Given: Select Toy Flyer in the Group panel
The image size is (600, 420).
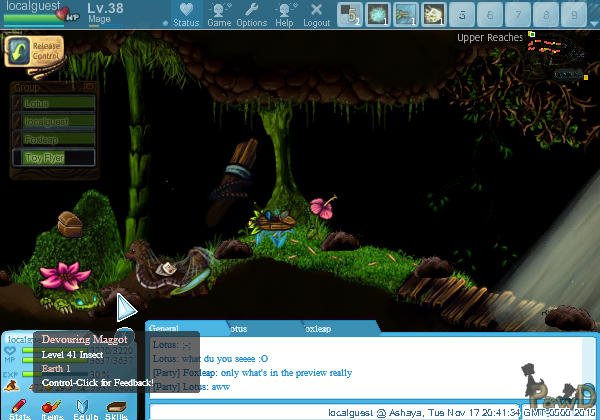Looking at the screenshot, I should 54,158.
